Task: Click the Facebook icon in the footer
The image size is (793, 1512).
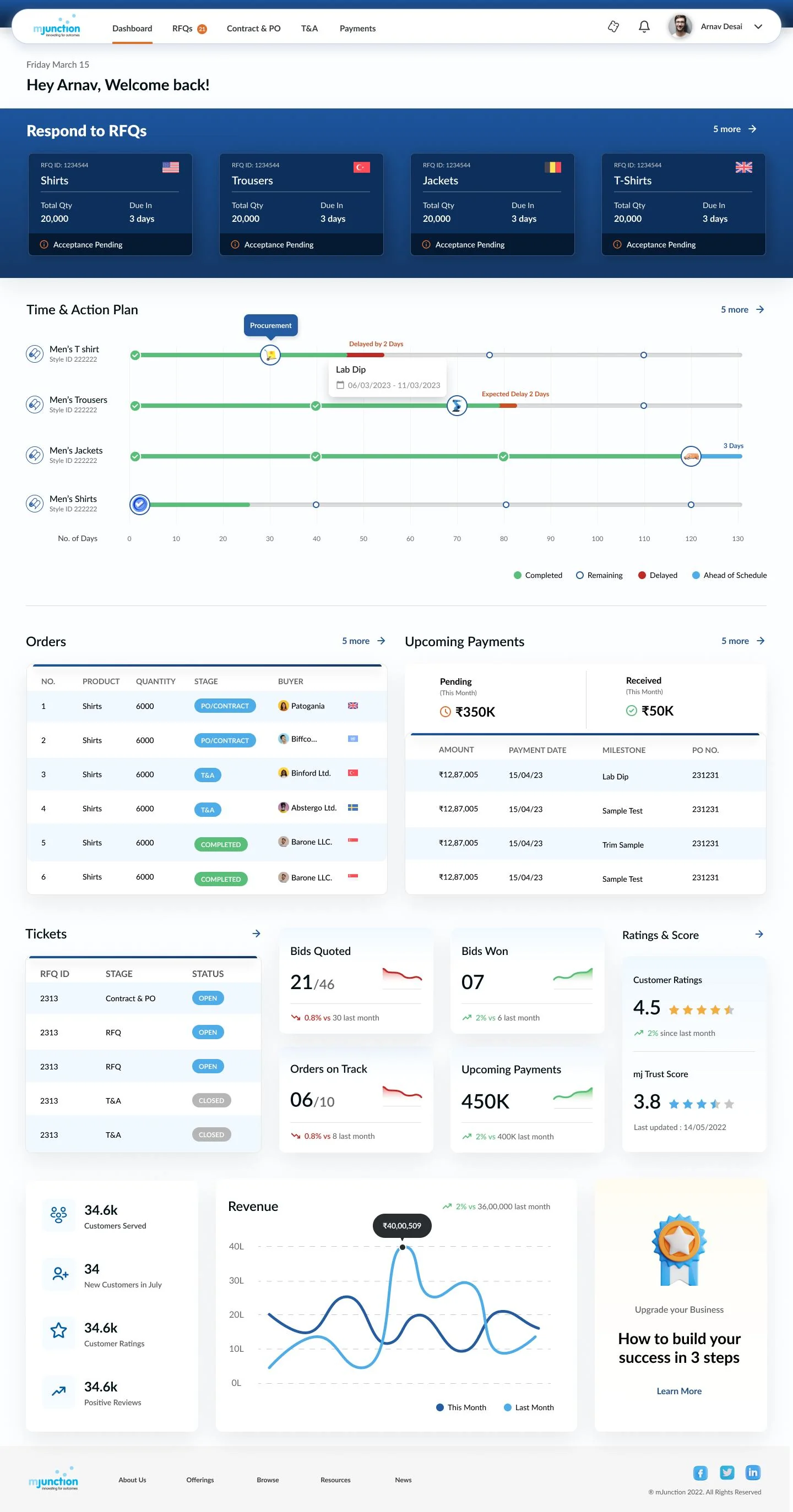Action: (699, 1473)
